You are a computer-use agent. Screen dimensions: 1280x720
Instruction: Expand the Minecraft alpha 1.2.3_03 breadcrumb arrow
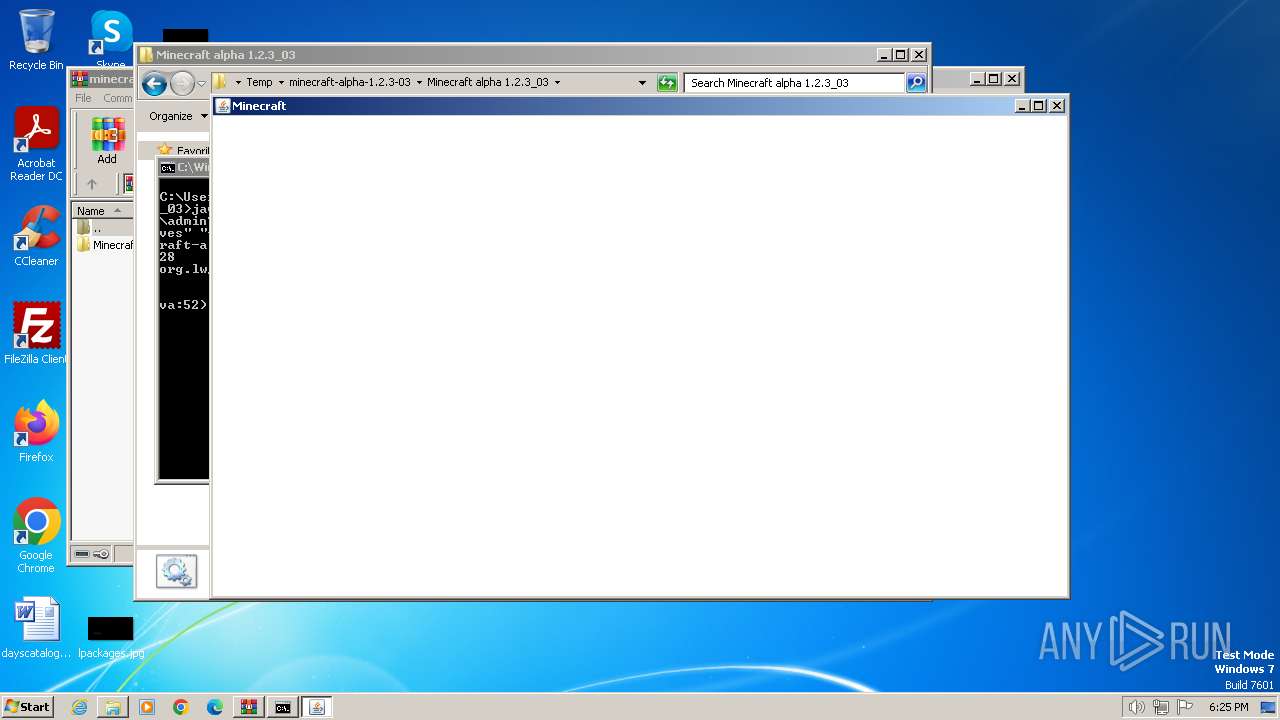pyautogui.click(x=557, y=83)
